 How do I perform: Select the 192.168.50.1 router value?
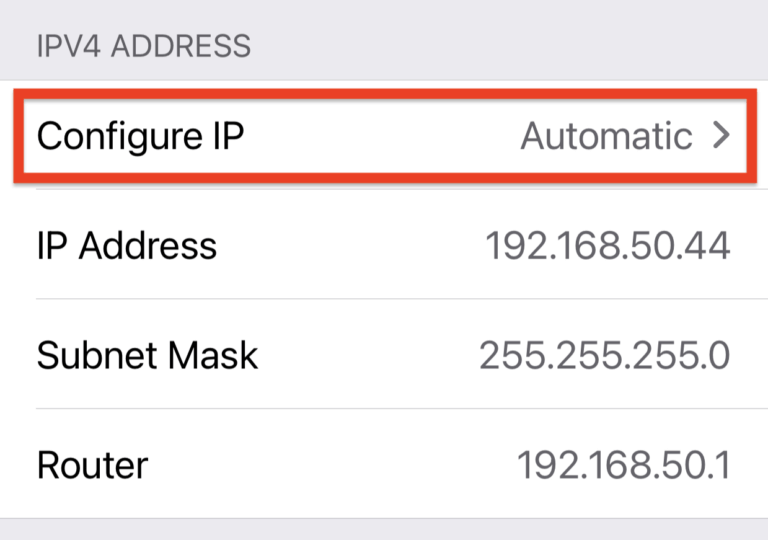coord(623,465)
